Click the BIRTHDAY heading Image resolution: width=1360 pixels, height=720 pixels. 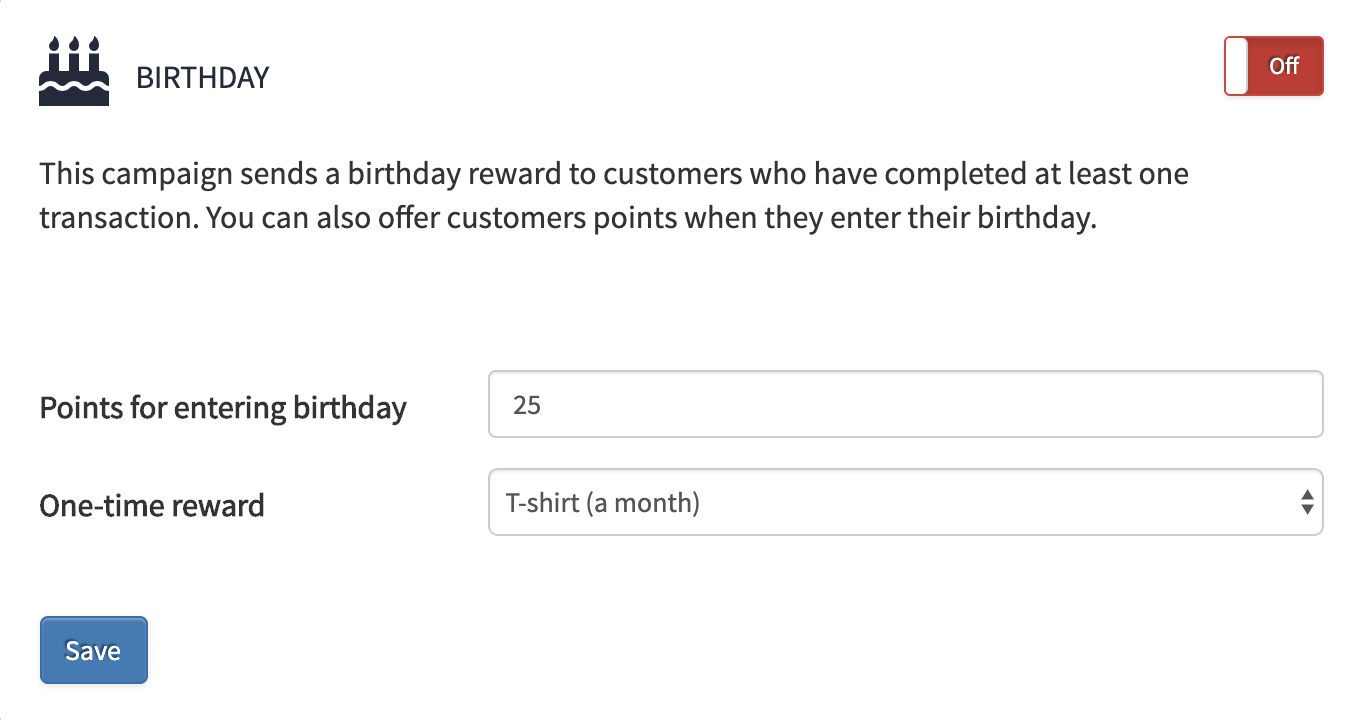202,78
